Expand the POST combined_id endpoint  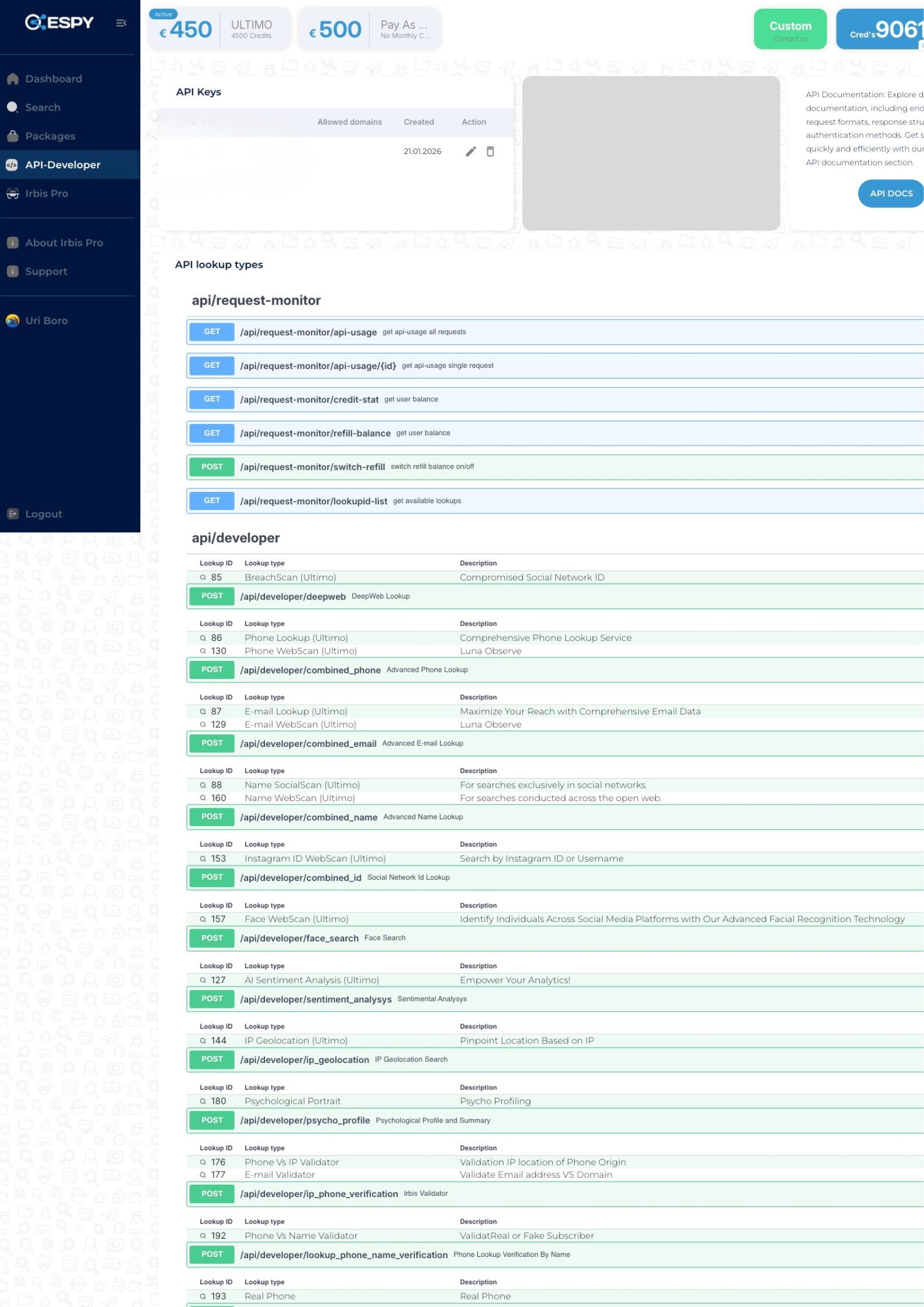555,877
